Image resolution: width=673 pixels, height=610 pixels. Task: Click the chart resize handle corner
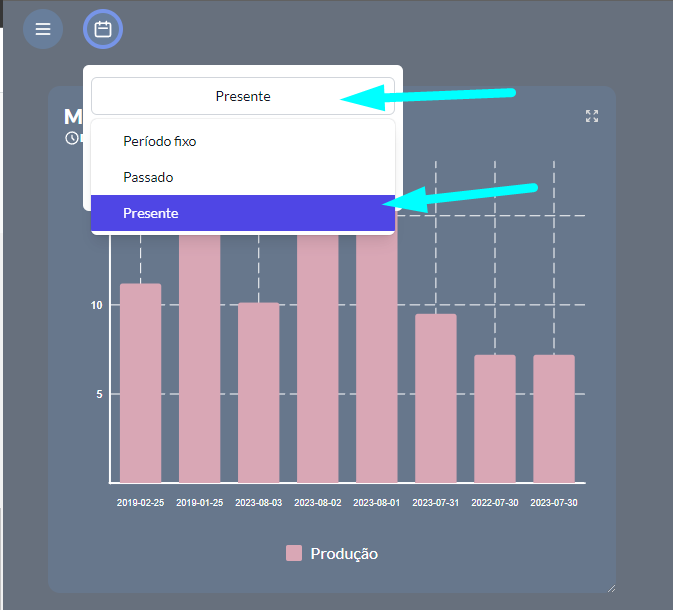pyautogui.click(x=612, y=589)
